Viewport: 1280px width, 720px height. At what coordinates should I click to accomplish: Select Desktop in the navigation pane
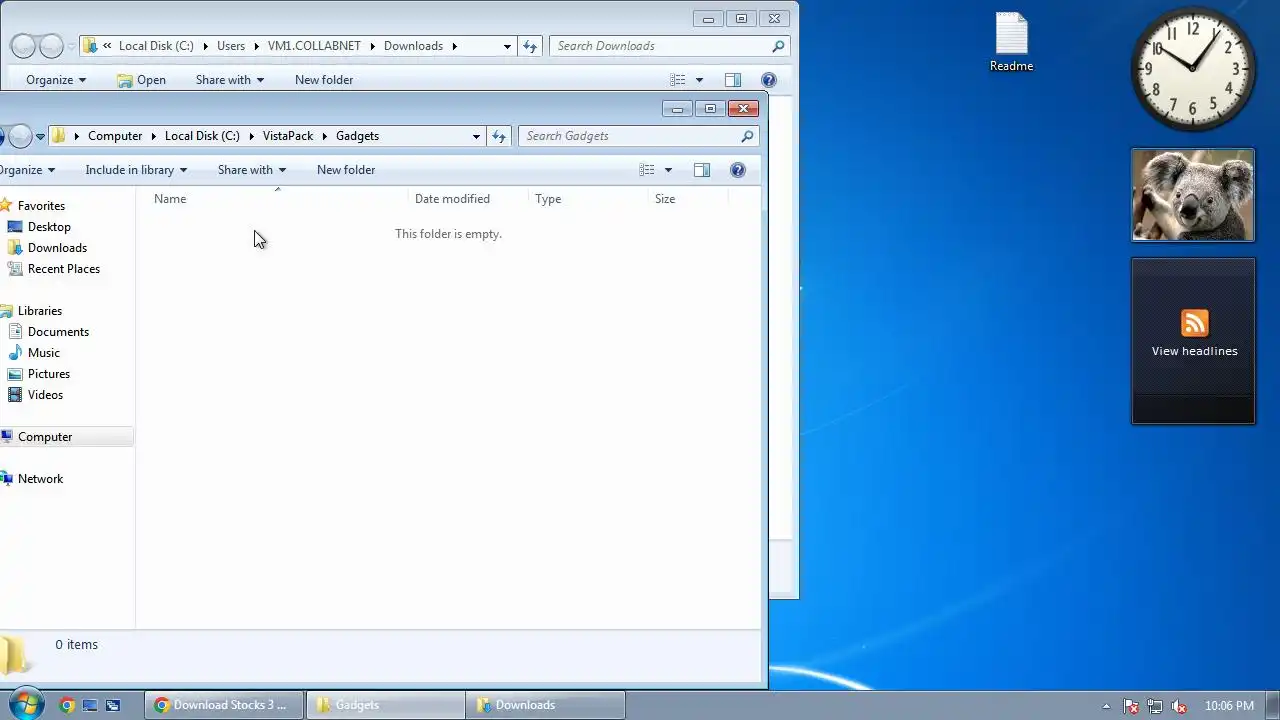49,227
